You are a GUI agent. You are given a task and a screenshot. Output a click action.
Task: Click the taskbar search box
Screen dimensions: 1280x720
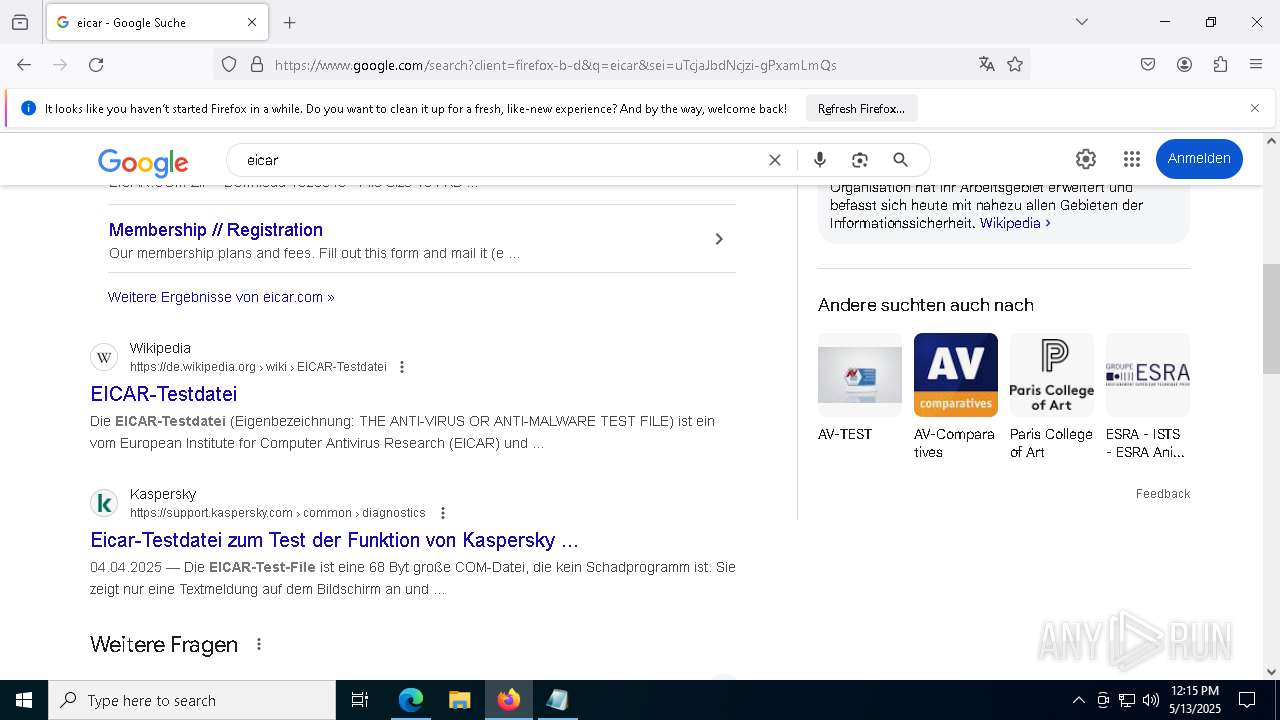[192, 700]
